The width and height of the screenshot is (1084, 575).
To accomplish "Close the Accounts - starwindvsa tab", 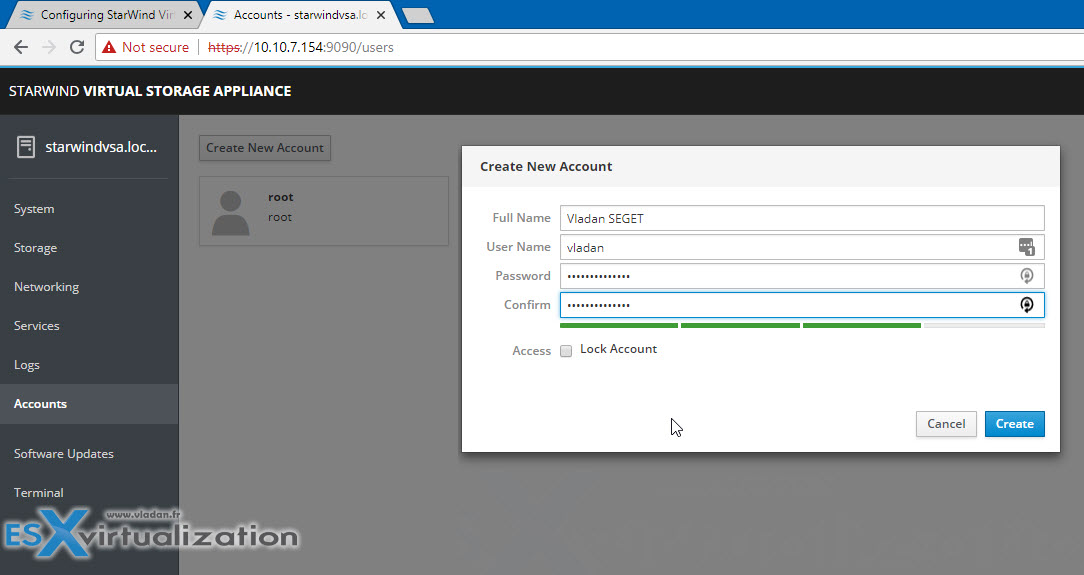I will pos(380,15).
